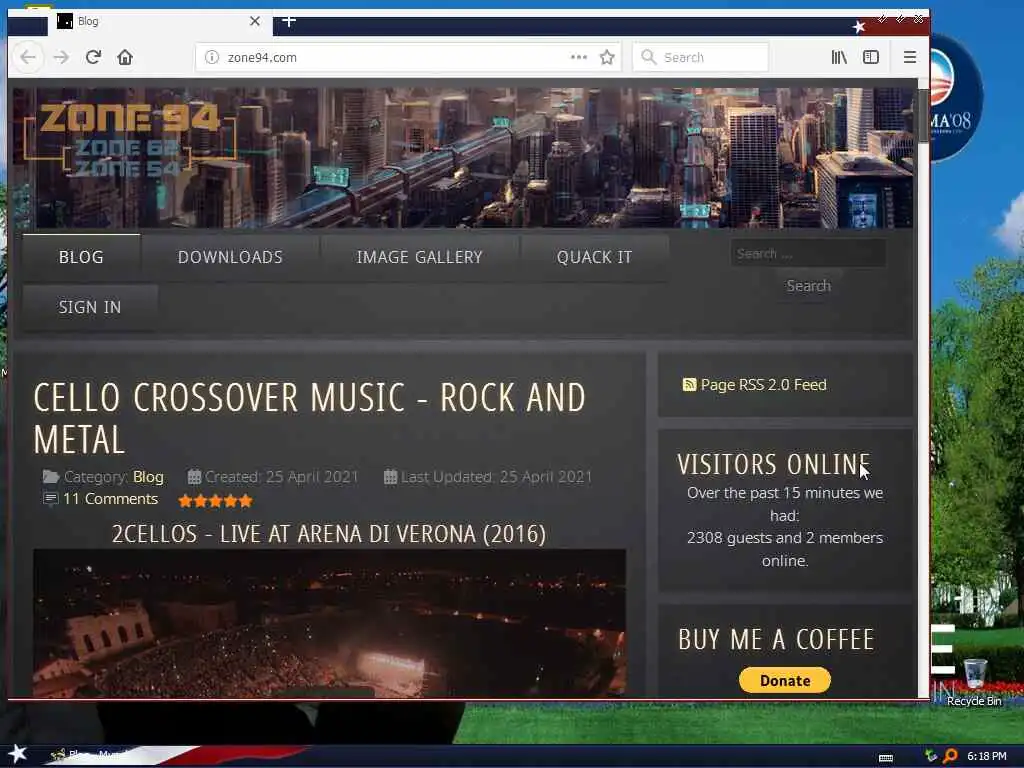Toggle the browser sidebar view

pos(871,57)
